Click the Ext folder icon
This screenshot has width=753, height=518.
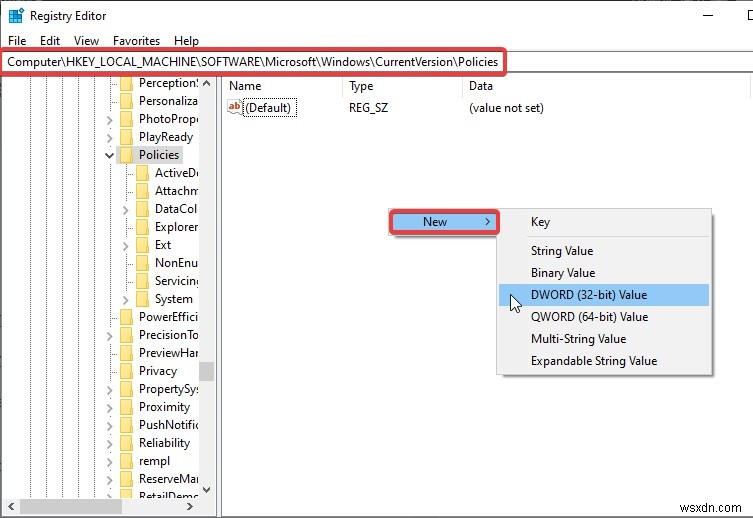143,245
